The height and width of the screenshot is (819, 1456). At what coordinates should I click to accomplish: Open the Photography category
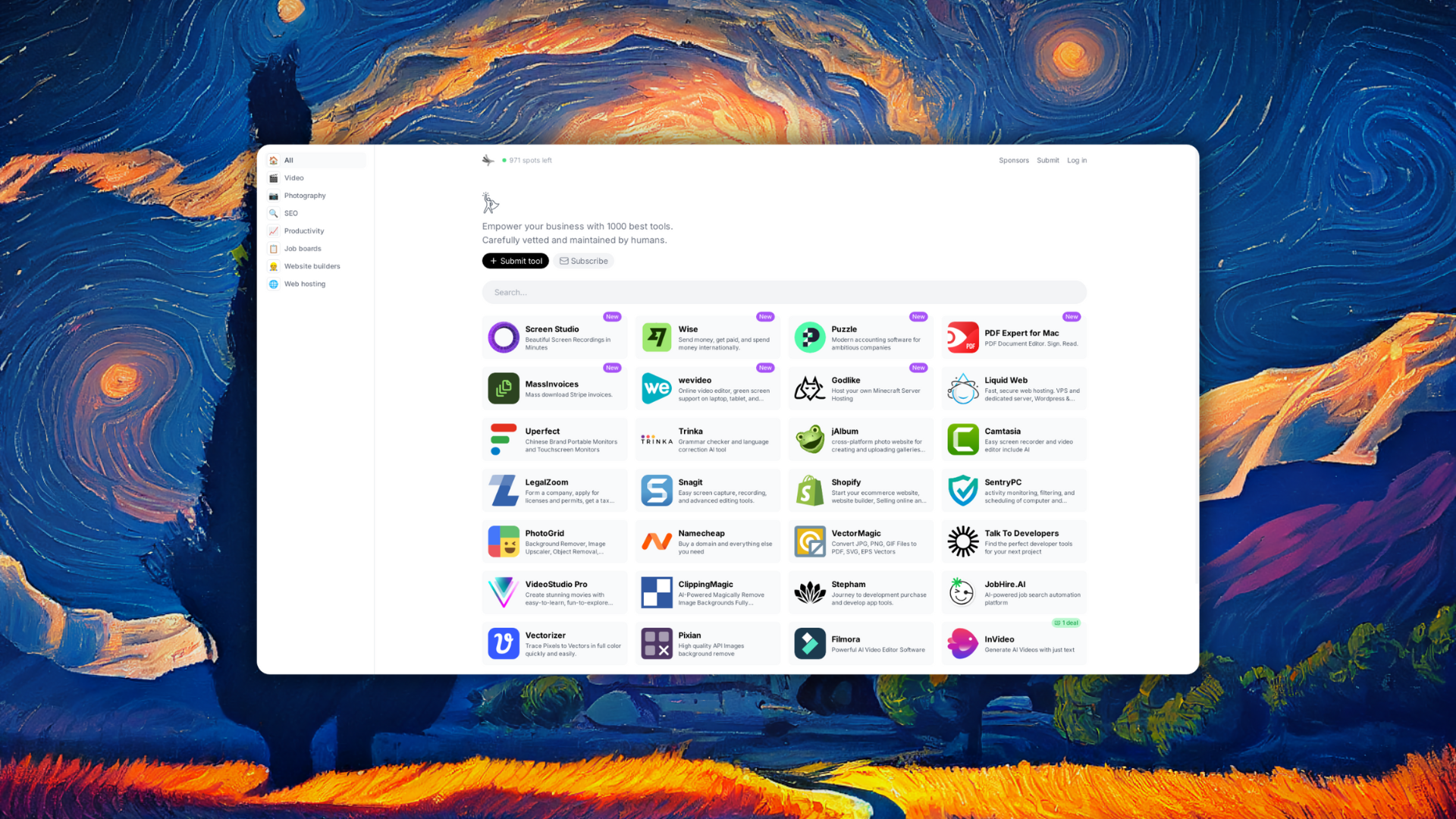tap(316, 196)
